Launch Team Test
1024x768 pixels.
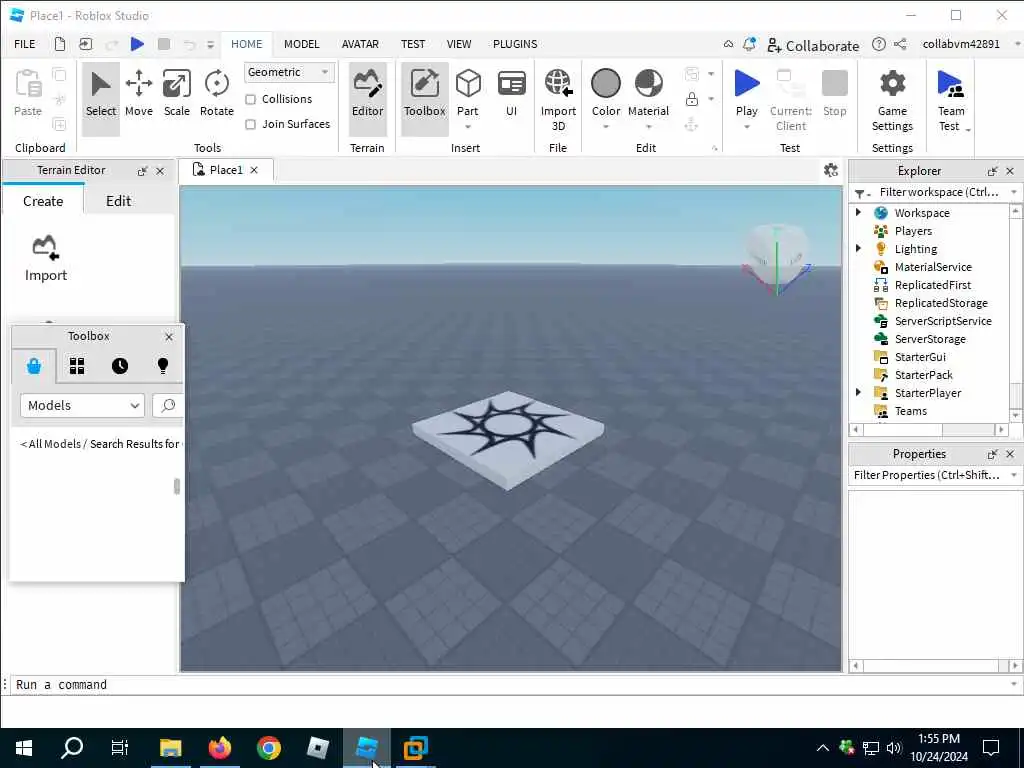click(x=951, y=99)
